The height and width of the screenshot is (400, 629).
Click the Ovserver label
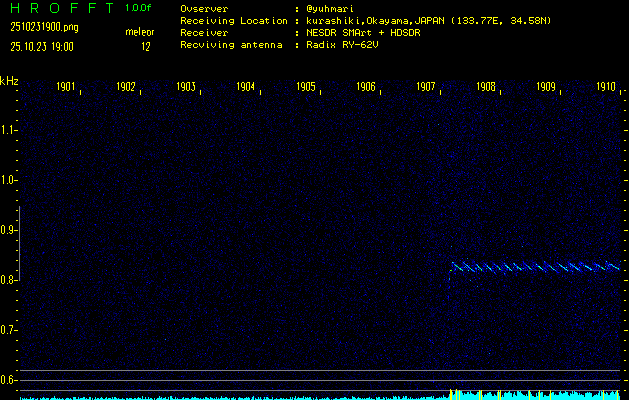pyautogui.click(x=204, y=9)
